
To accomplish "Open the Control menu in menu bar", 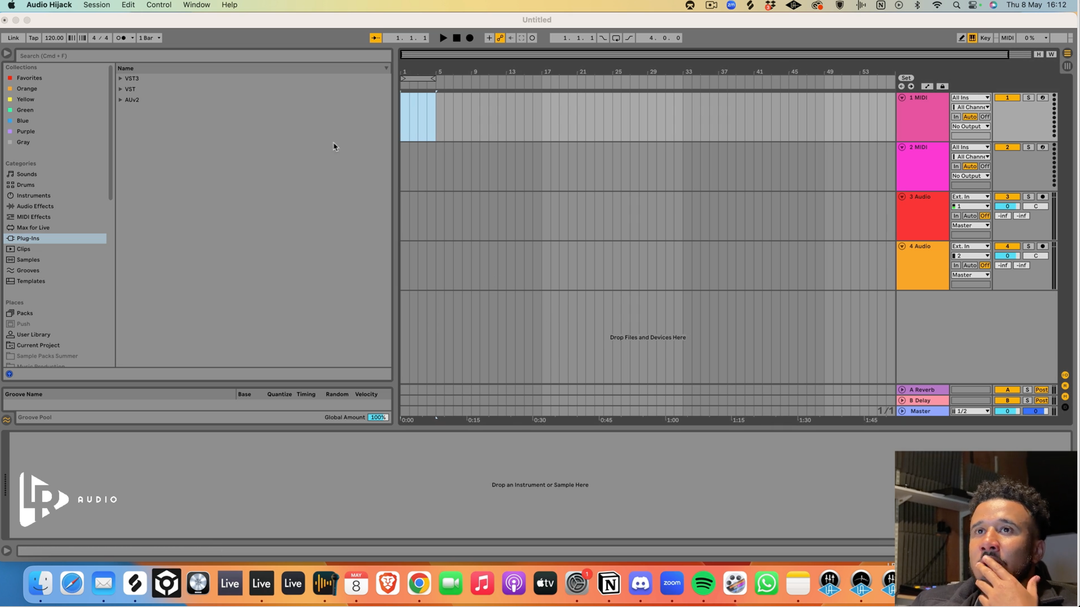I will click(x=159, y=5).
